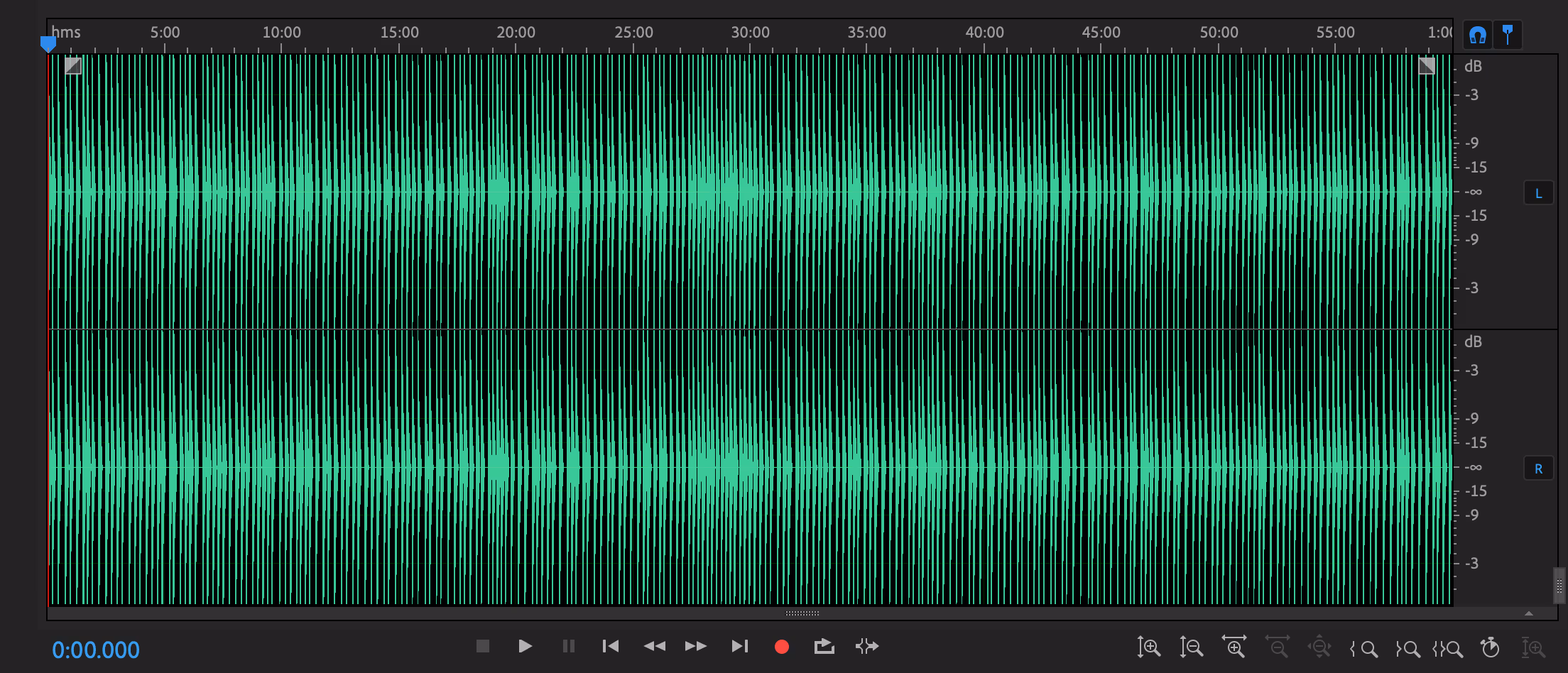1568x673 pixels.
Task: Click Zoom to Selection icon
Action: tap(1448, 648)
